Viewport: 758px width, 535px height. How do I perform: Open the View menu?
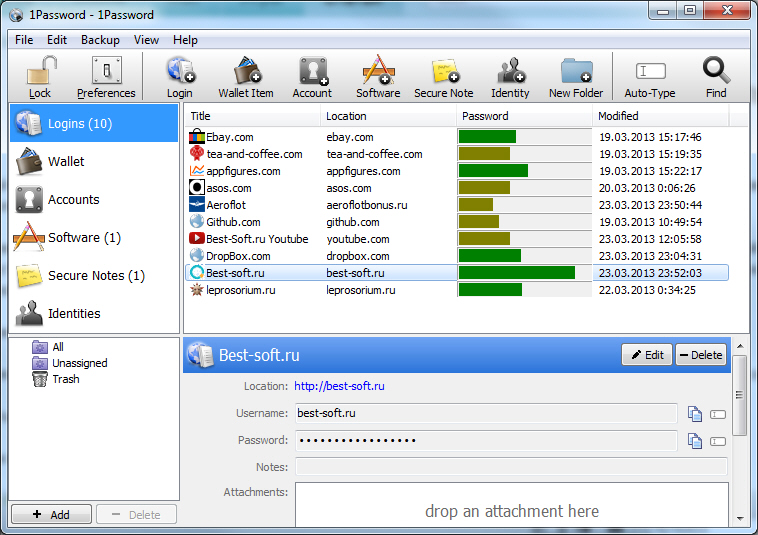pyautogui.click(x=146, y=40)
